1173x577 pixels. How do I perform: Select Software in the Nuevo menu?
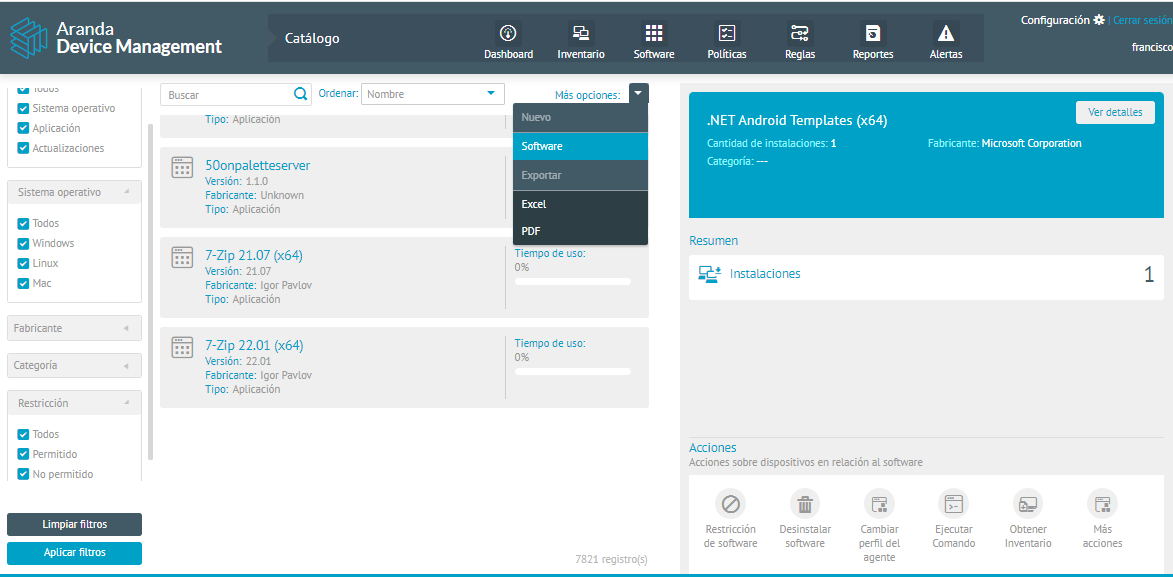pyautogui.click(x=581, y=147)
